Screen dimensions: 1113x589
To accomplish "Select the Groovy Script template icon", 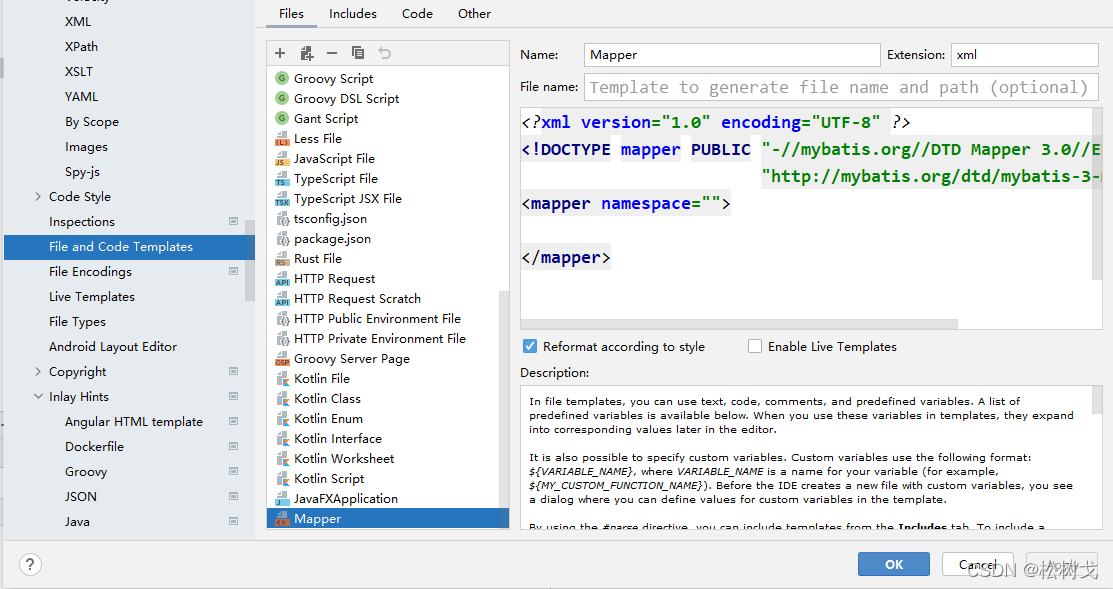I will [x=282, y=78].
